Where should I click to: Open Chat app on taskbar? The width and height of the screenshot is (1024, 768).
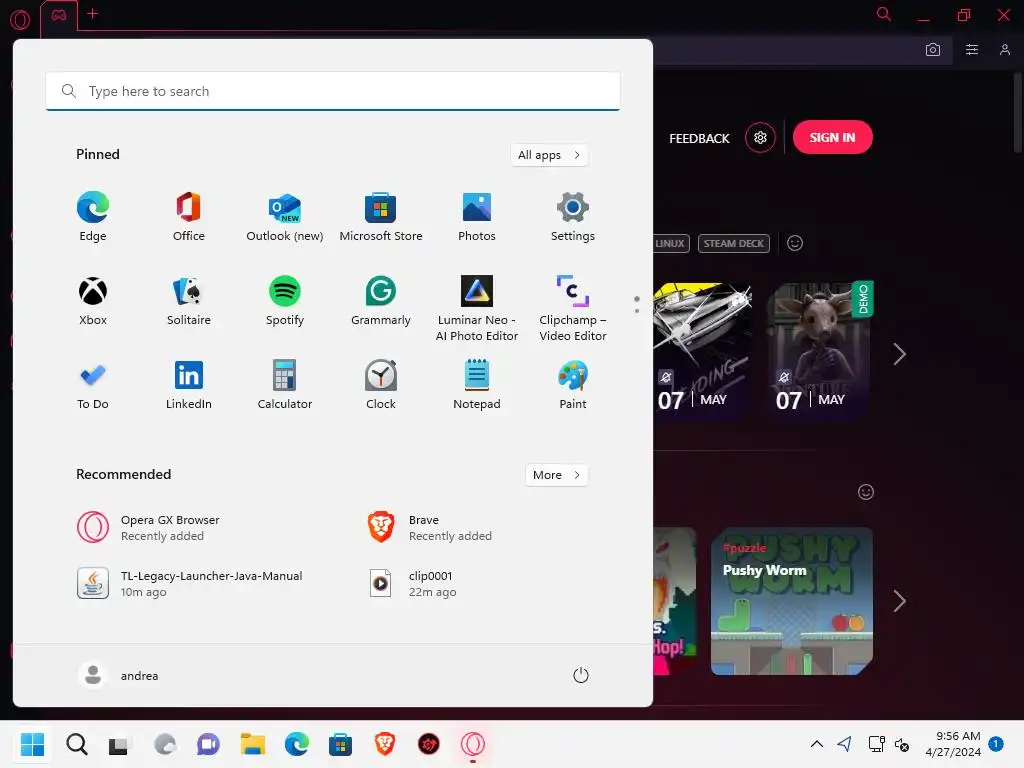(x=208, y=744)
